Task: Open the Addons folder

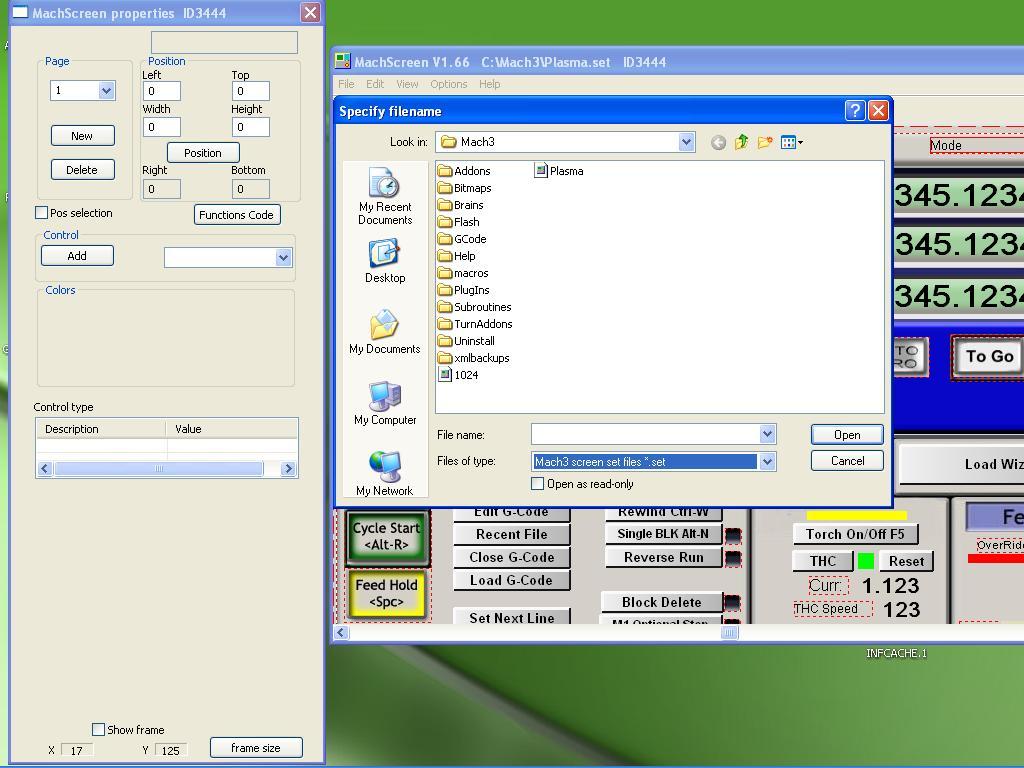Action: tap(464, 171)
